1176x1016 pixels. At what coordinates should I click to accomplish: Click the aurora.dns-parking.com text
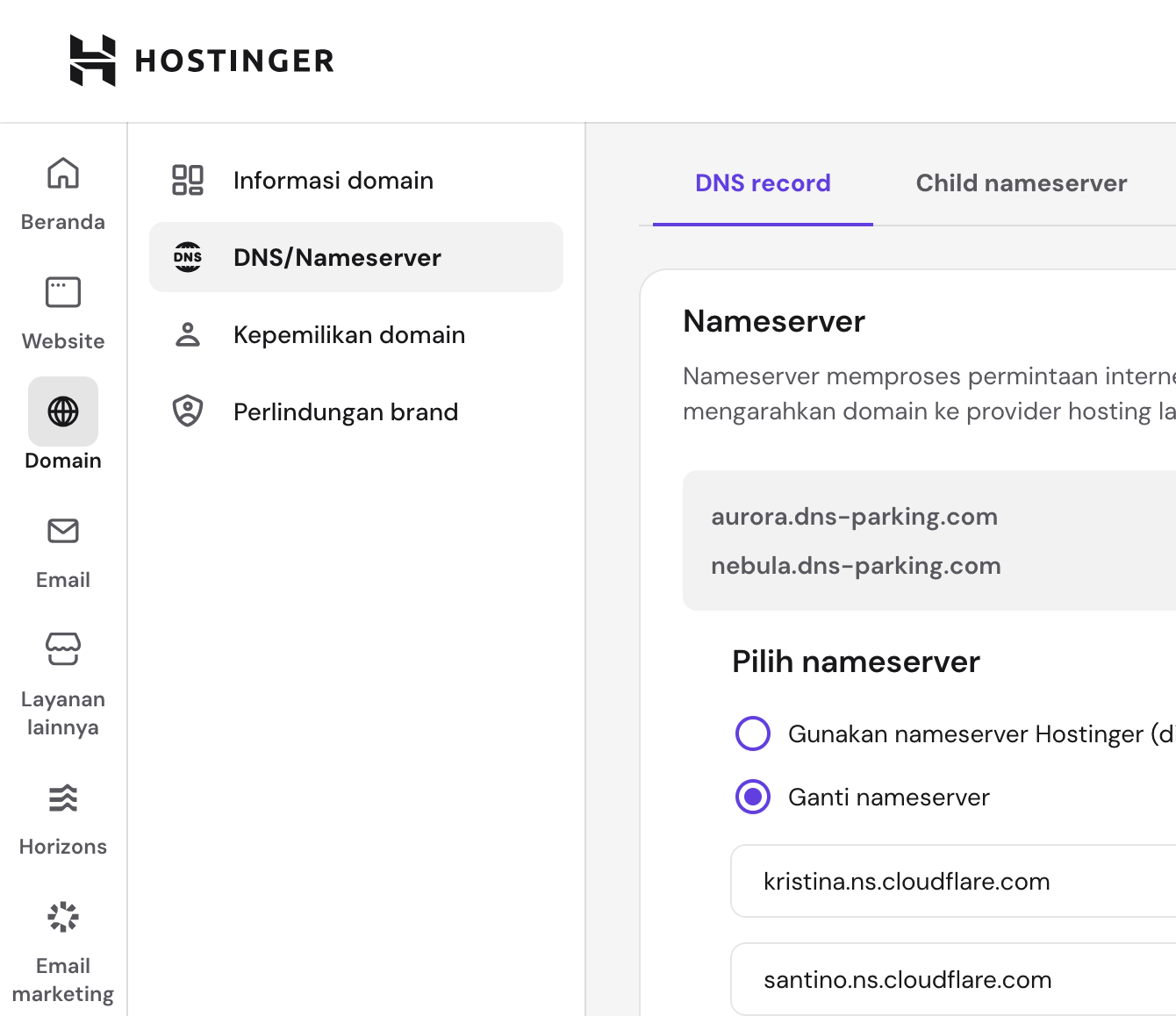coord(854,517)
